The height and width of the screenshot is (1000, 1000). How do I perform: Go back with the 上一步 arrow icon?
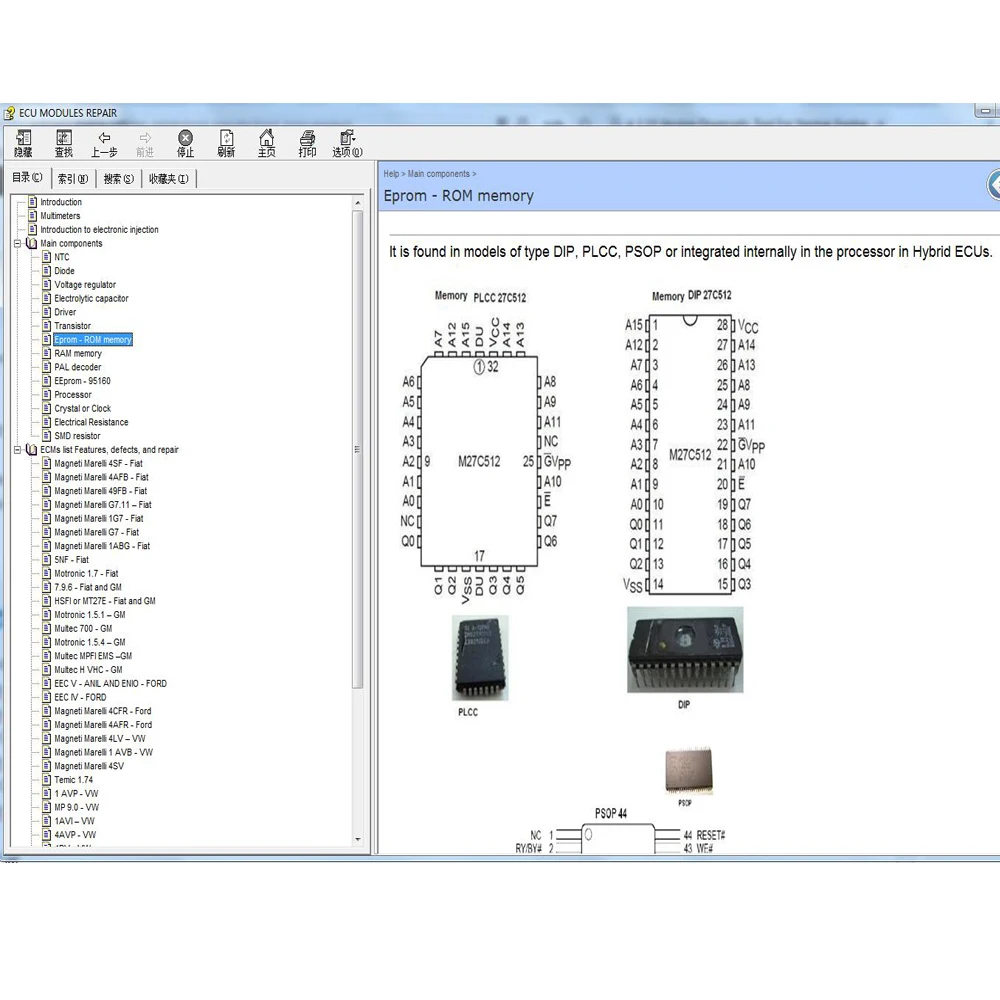tap(104, 143)
